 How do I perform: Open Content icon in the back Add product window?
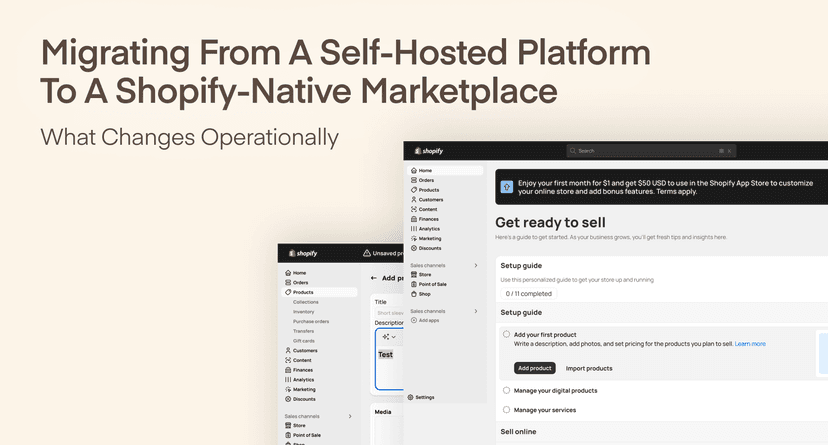pyautogui.click(x=288, y=360)
